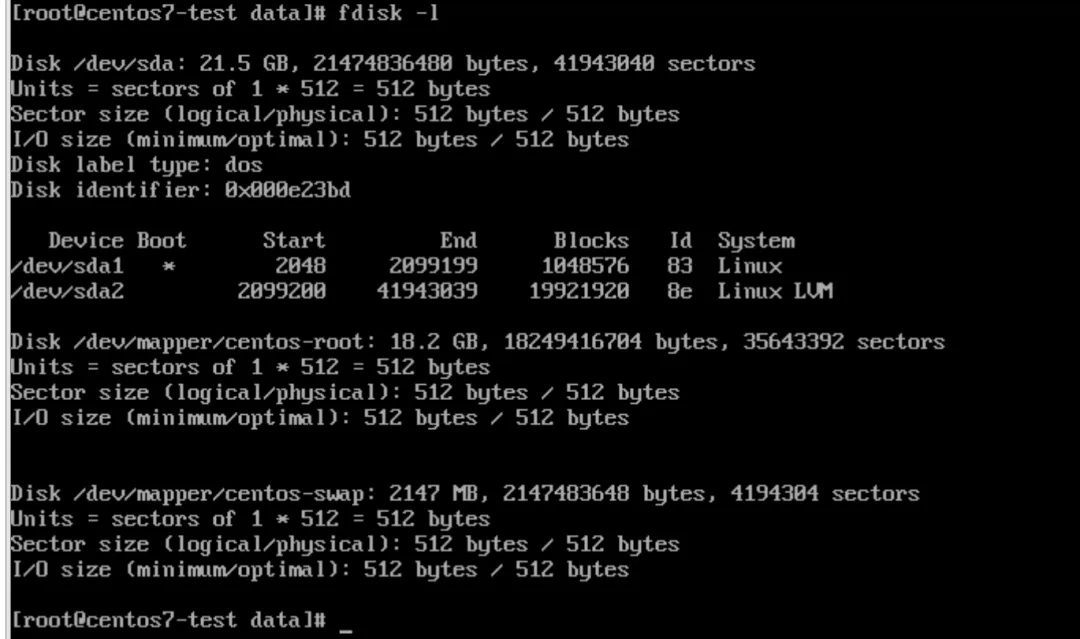This screenshot has width=1080, height=639.
Task: Click the 'Id' column header
Action: [680, 240]
